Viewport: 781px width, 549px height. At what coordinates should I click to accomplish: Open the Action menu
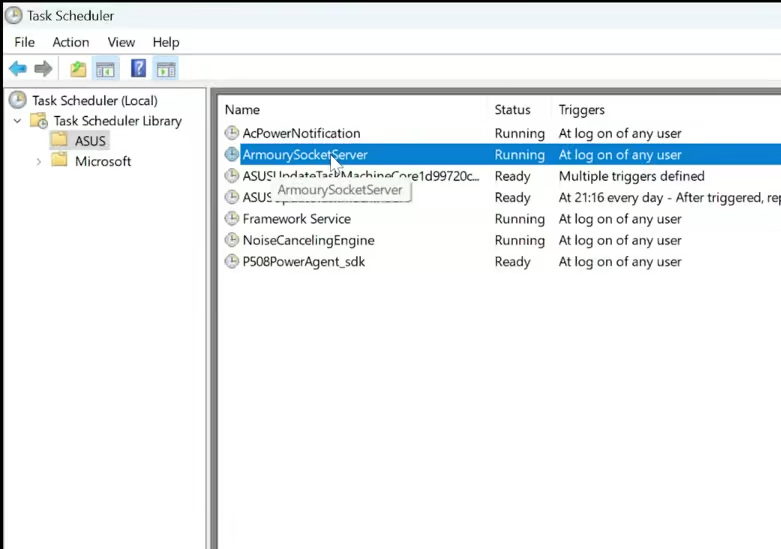click(x=71, y=42)
